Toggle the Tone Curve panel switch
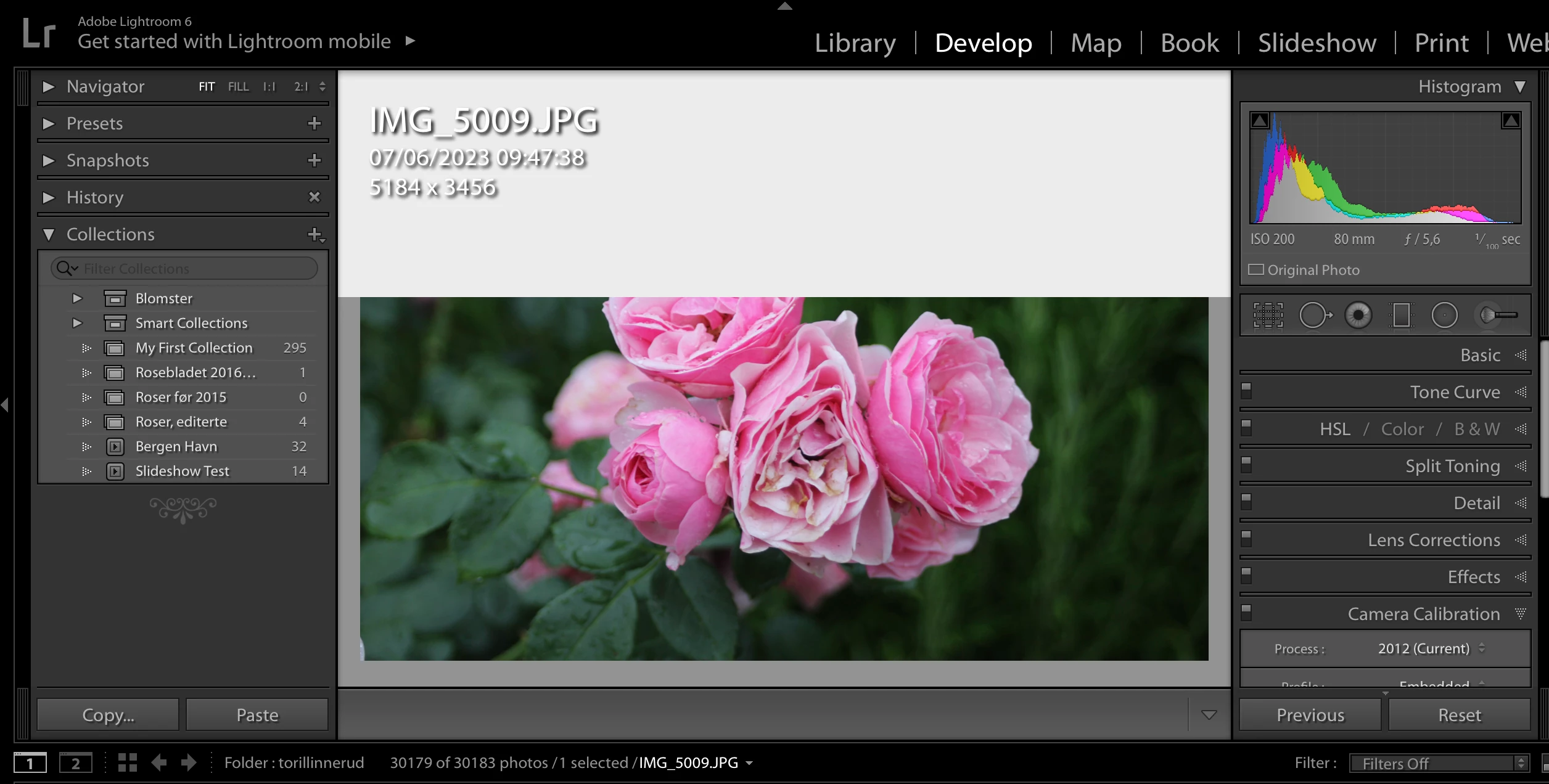Viewport: 1549px width, 784px height. (1246, 390)
